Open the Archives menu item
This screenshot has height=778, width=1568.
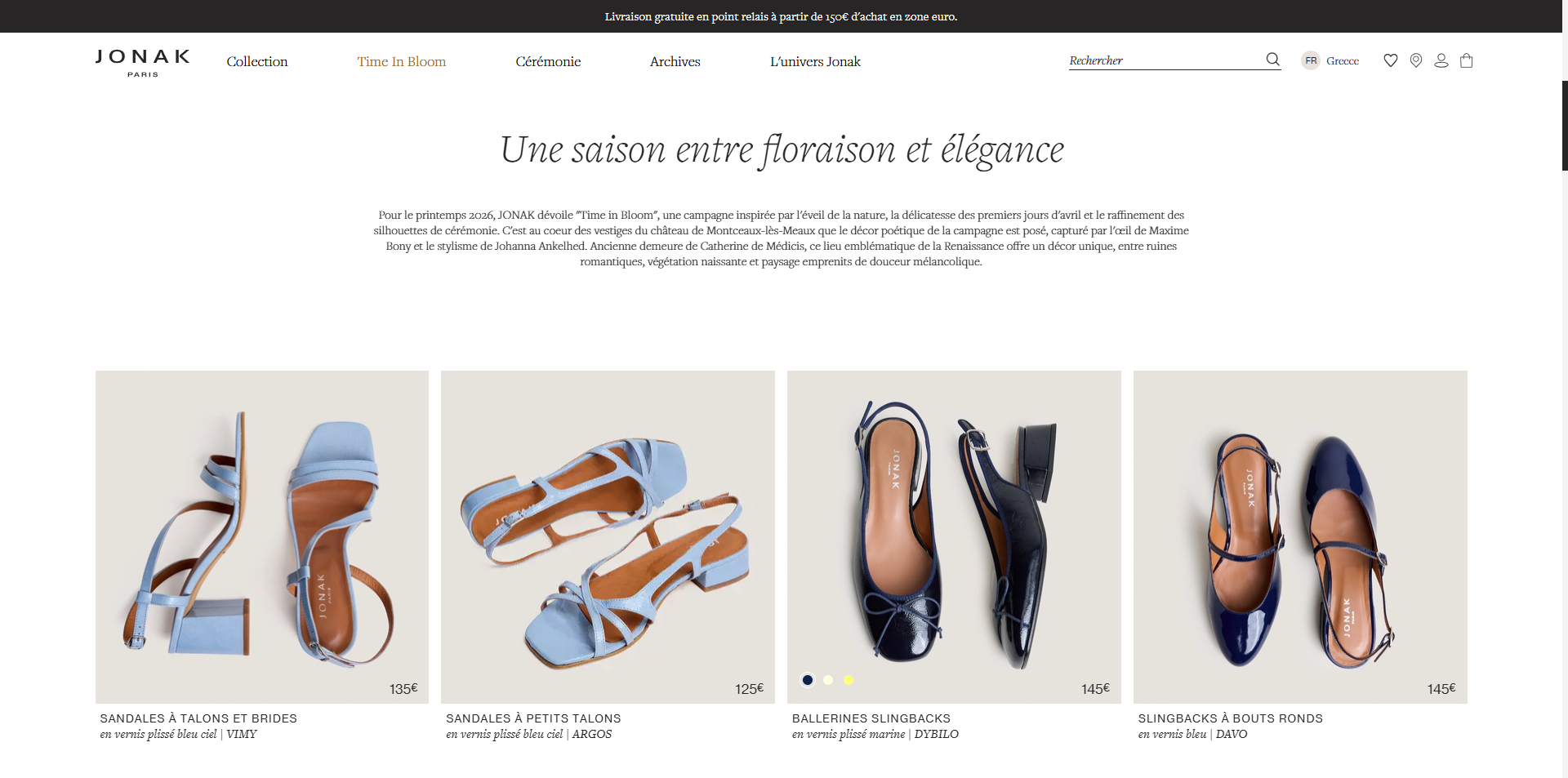tap(675, 61)
